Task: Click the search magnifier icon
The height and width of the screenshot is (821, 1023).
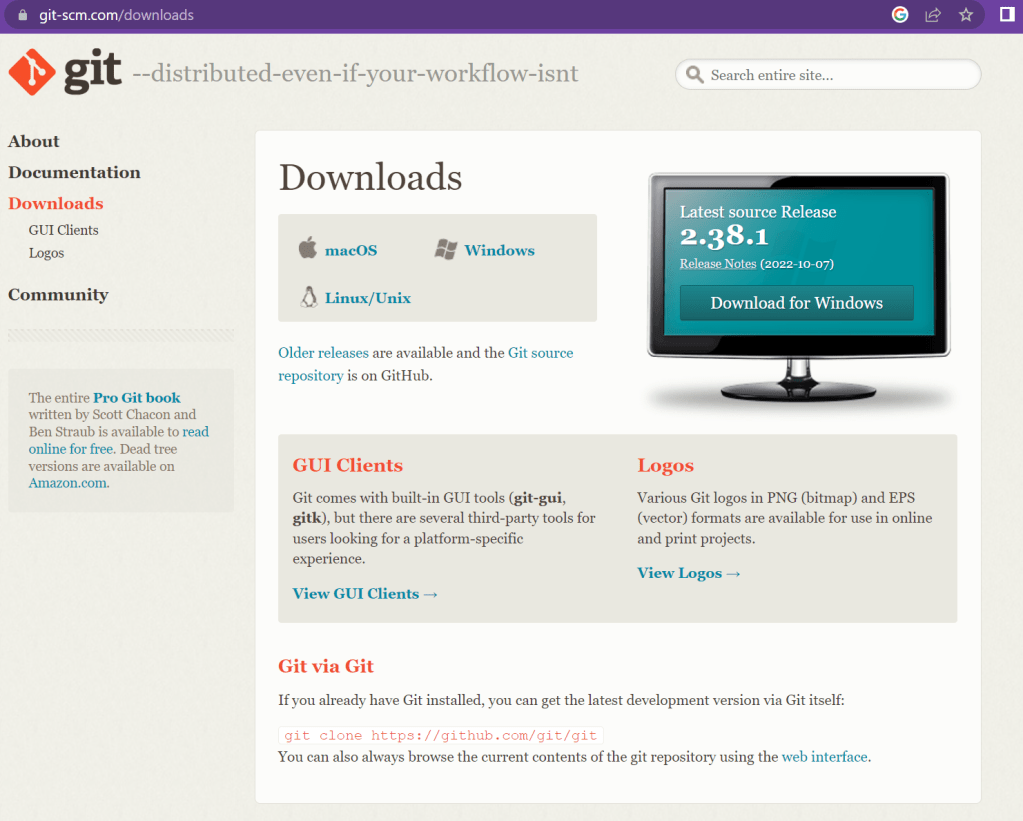Action: [x=695, y=75]
